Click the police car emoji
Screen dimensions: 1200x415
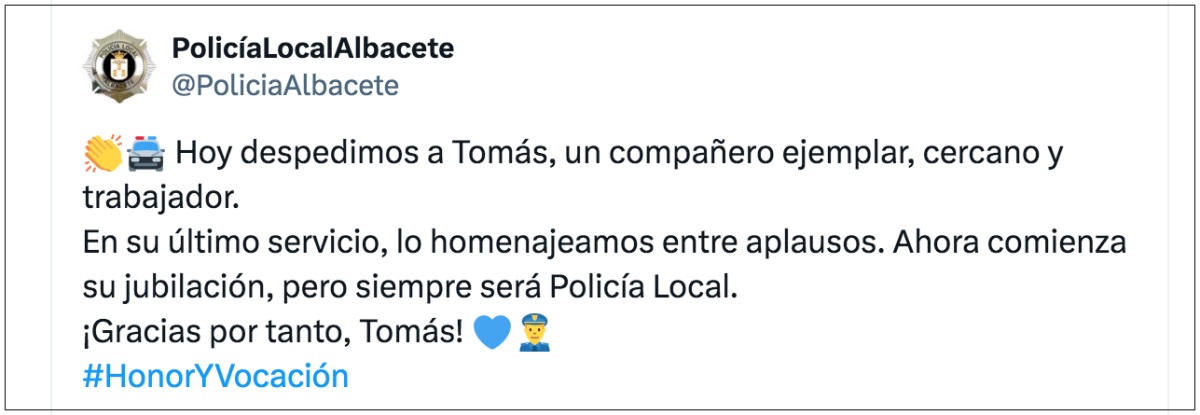point(141,155)
